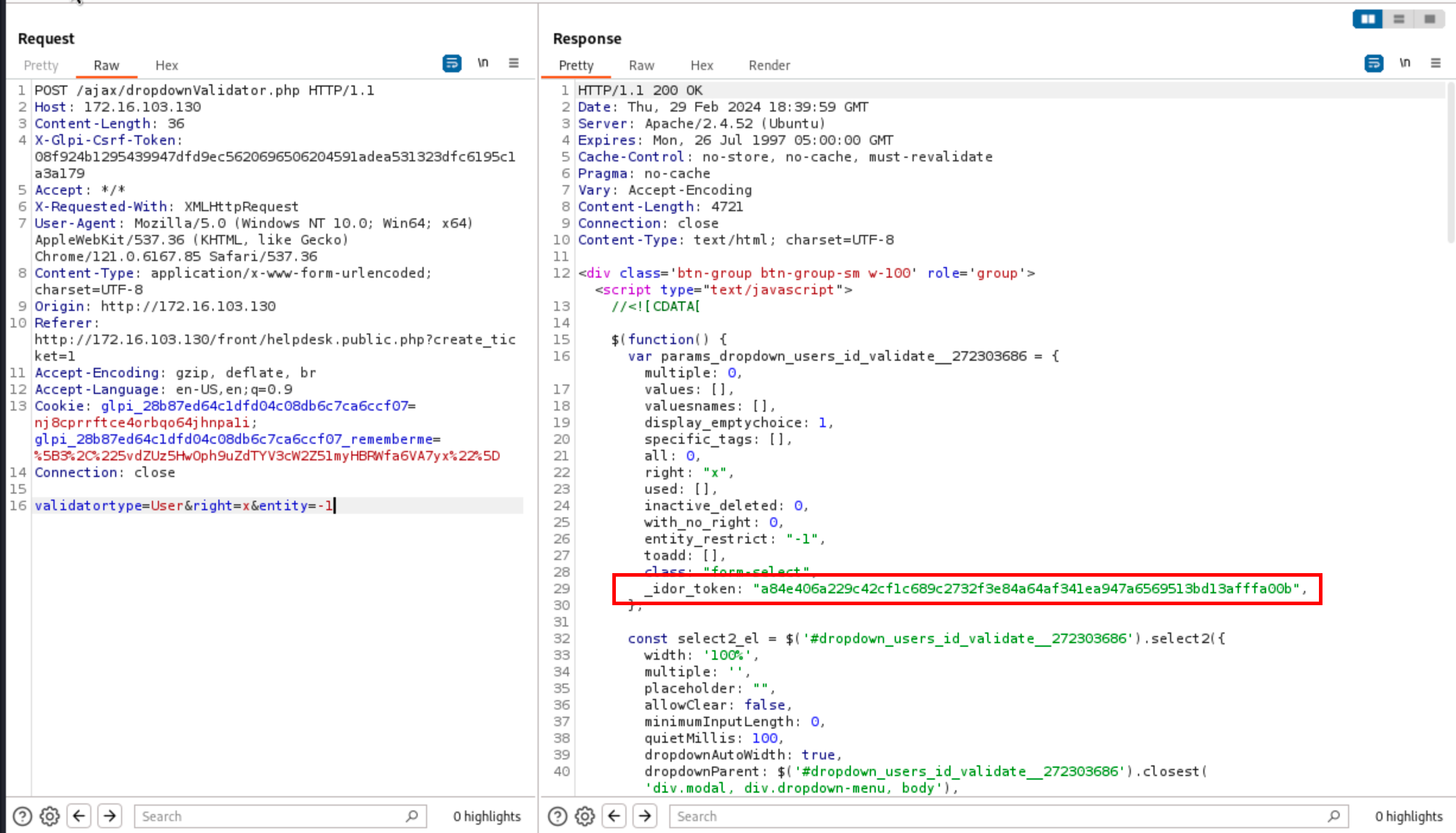Go to previous Request search match
The image size is (1456, 833).
pyautogui.click(x=79, y=816)
